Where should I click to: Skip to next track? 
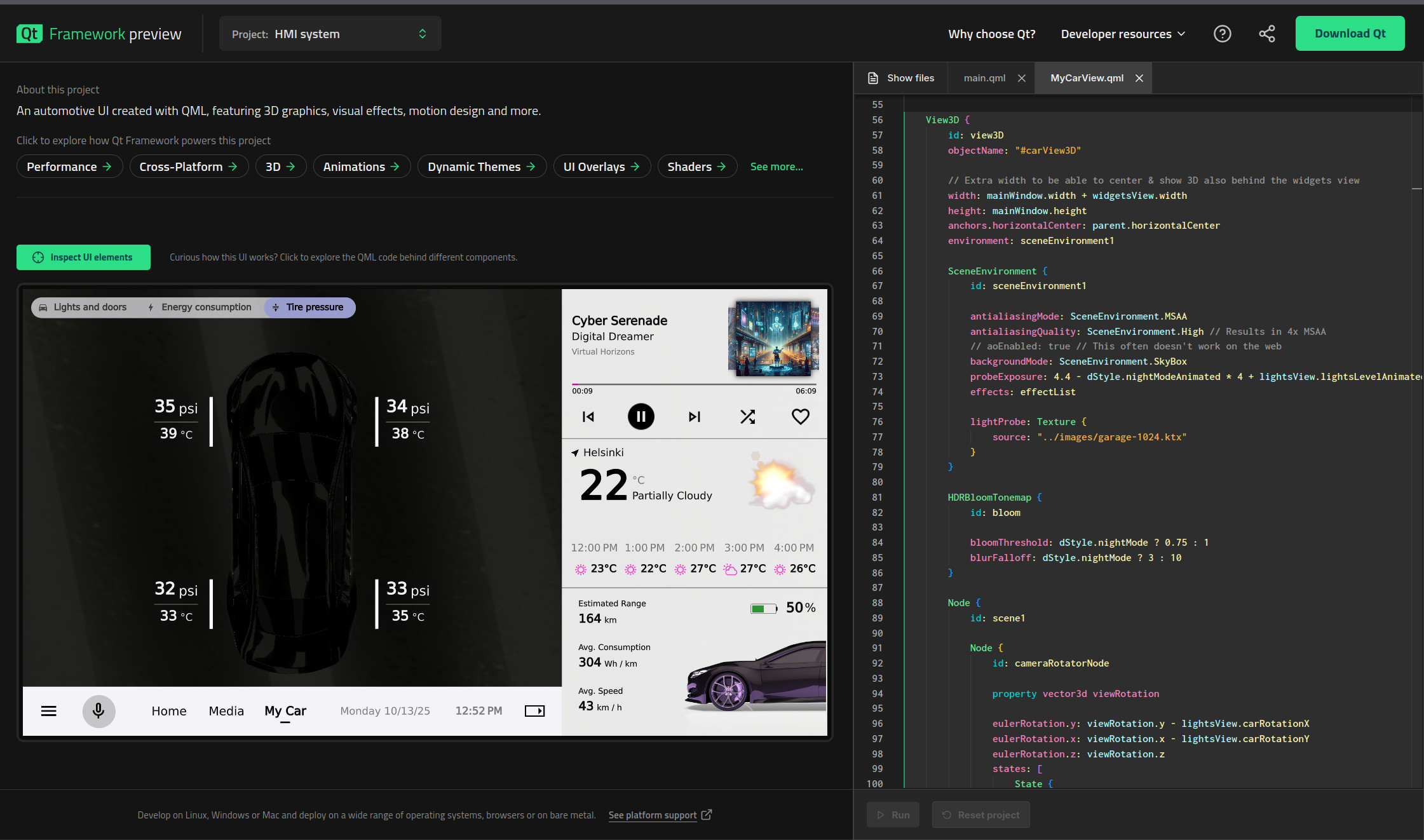click(x=695, y=417)
